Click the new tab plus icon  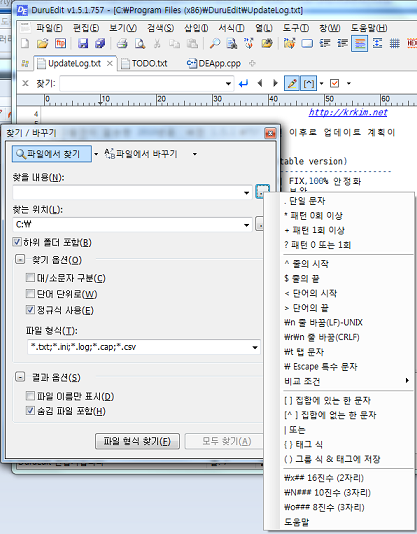(252, 63)
